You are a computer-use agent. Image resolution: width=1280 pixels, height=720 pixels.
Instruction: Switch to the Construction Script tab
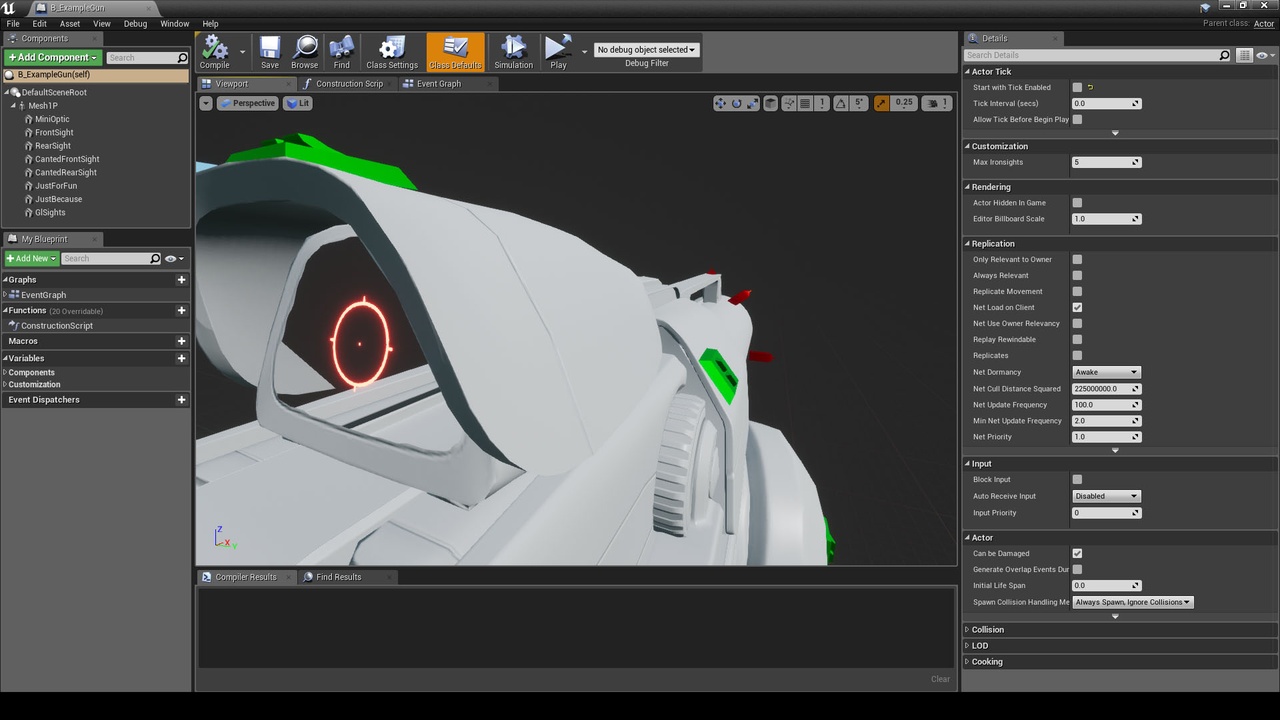point(345,83)
